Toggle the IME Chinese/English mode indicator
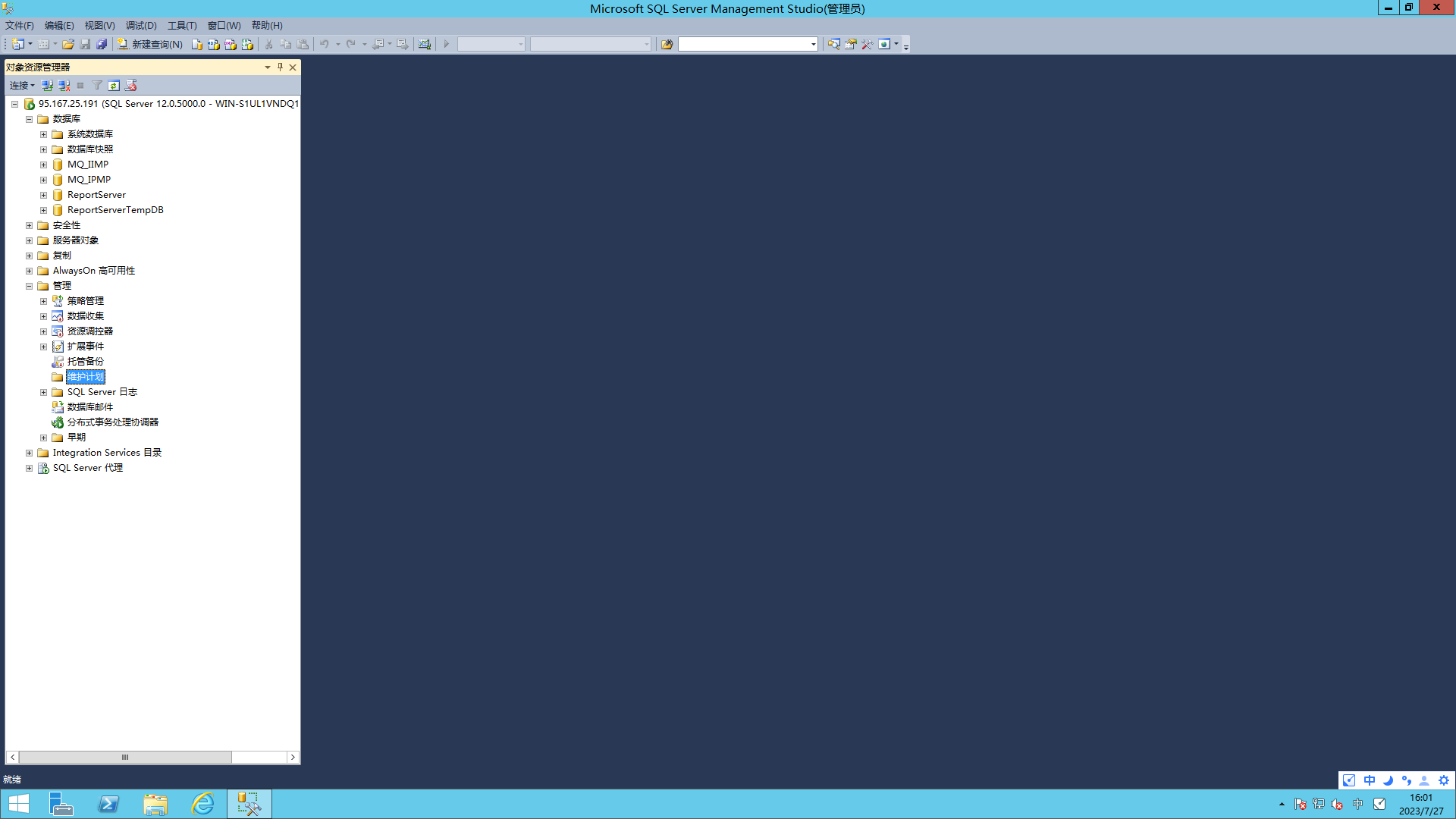This screenshot has height=819, width=1456. (x=1369, y=780)
